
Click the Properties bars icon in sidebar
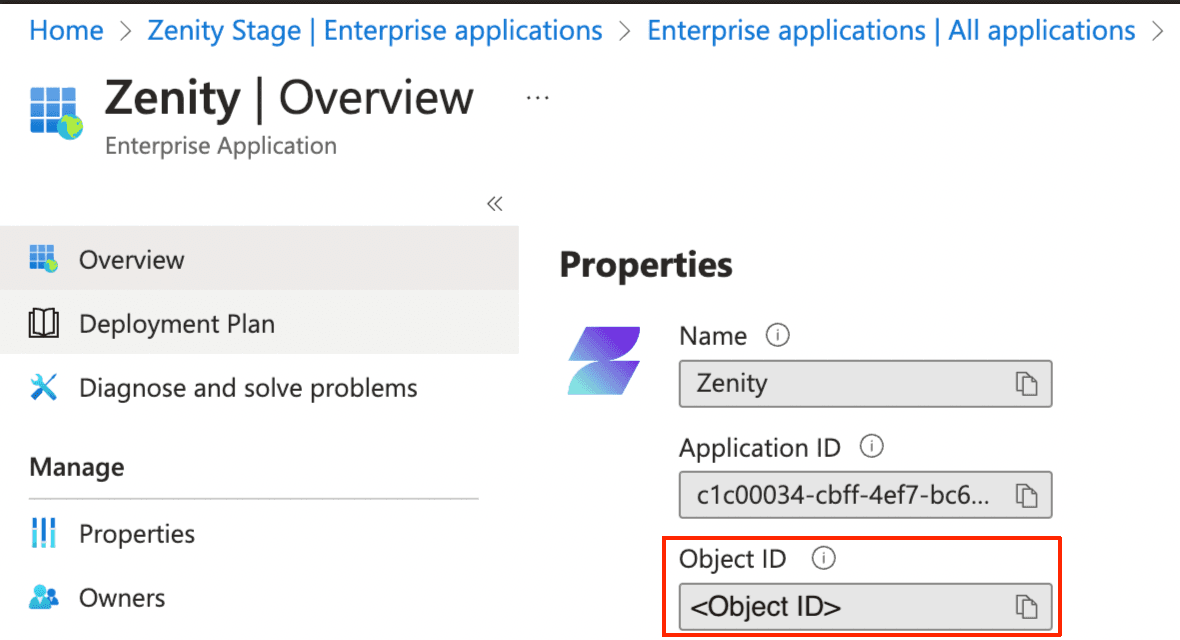(44, 532)
